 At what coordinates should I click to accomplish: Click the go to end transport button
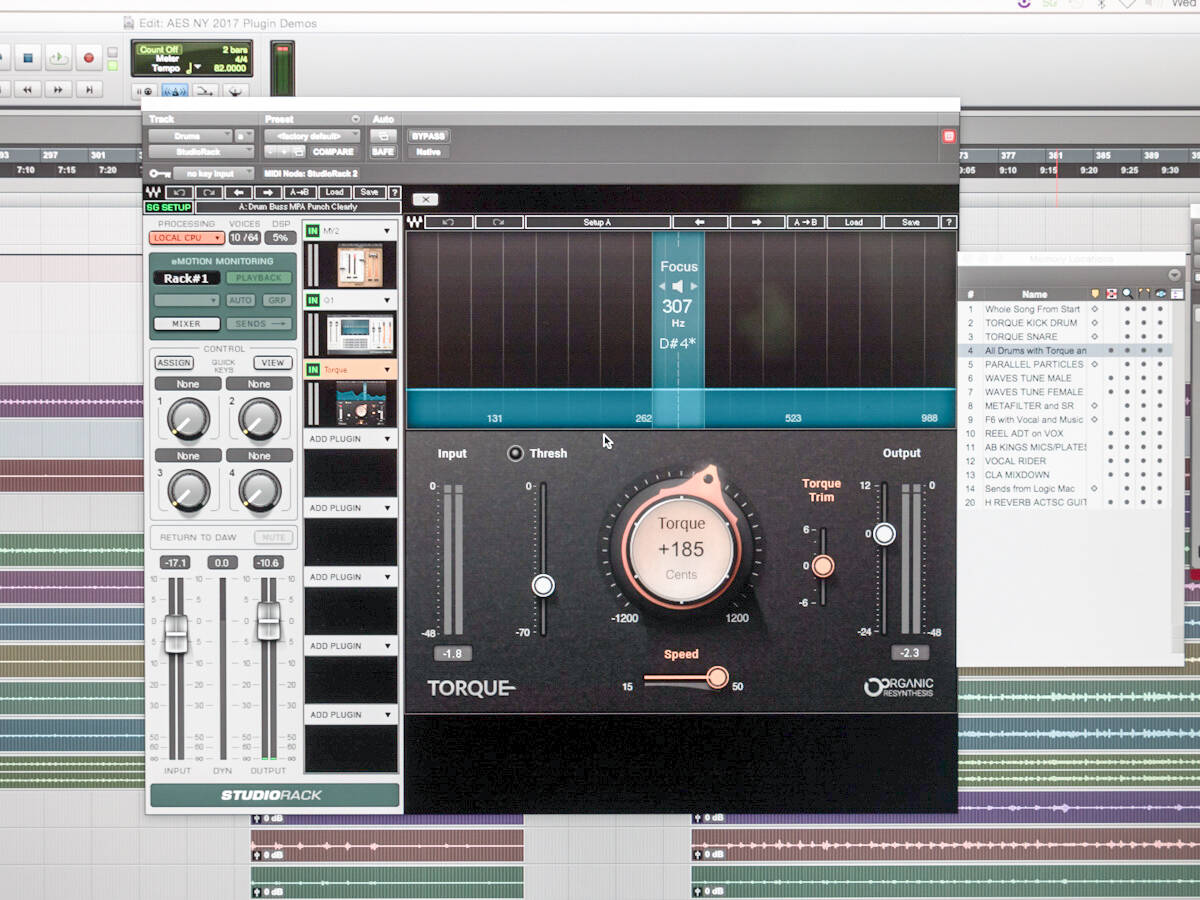(x=89, y=90)
